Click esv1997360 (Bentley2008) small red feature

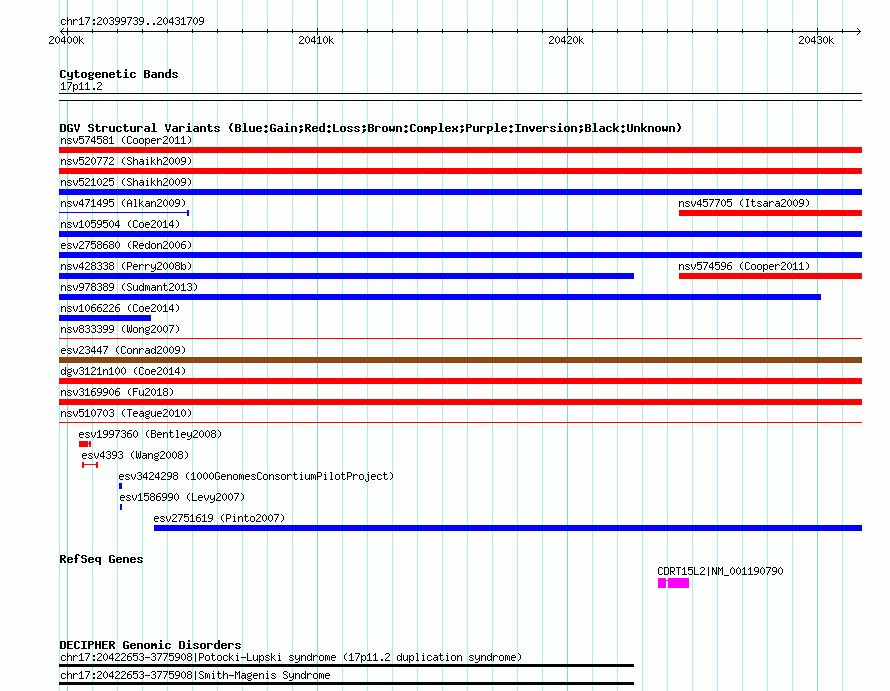click(x=85, y=444)
